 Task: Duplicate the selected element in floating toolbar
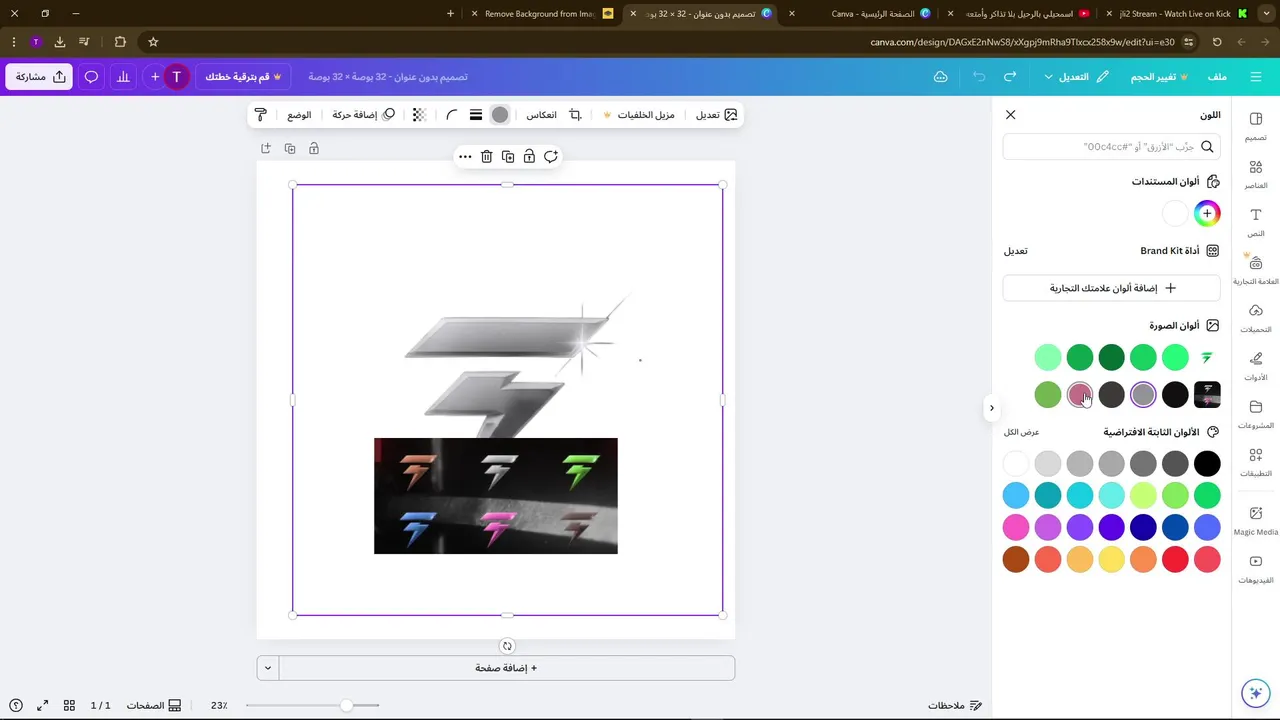(508, 157)
